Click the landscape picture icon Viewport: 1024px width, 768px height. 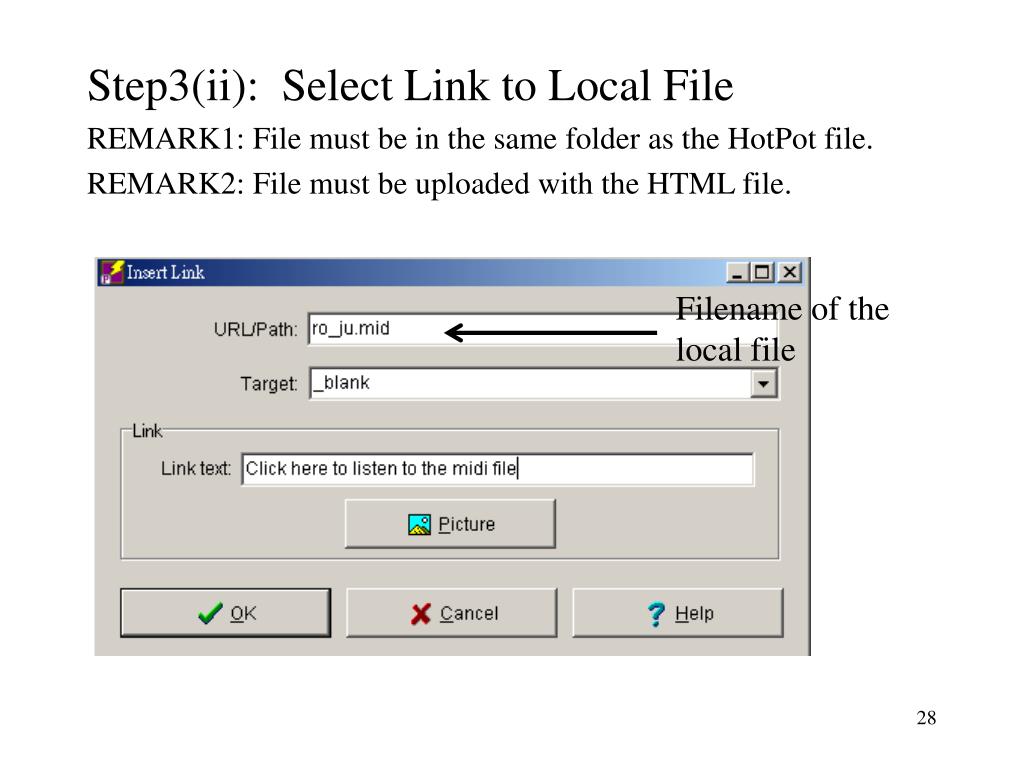tap(419, 524)
